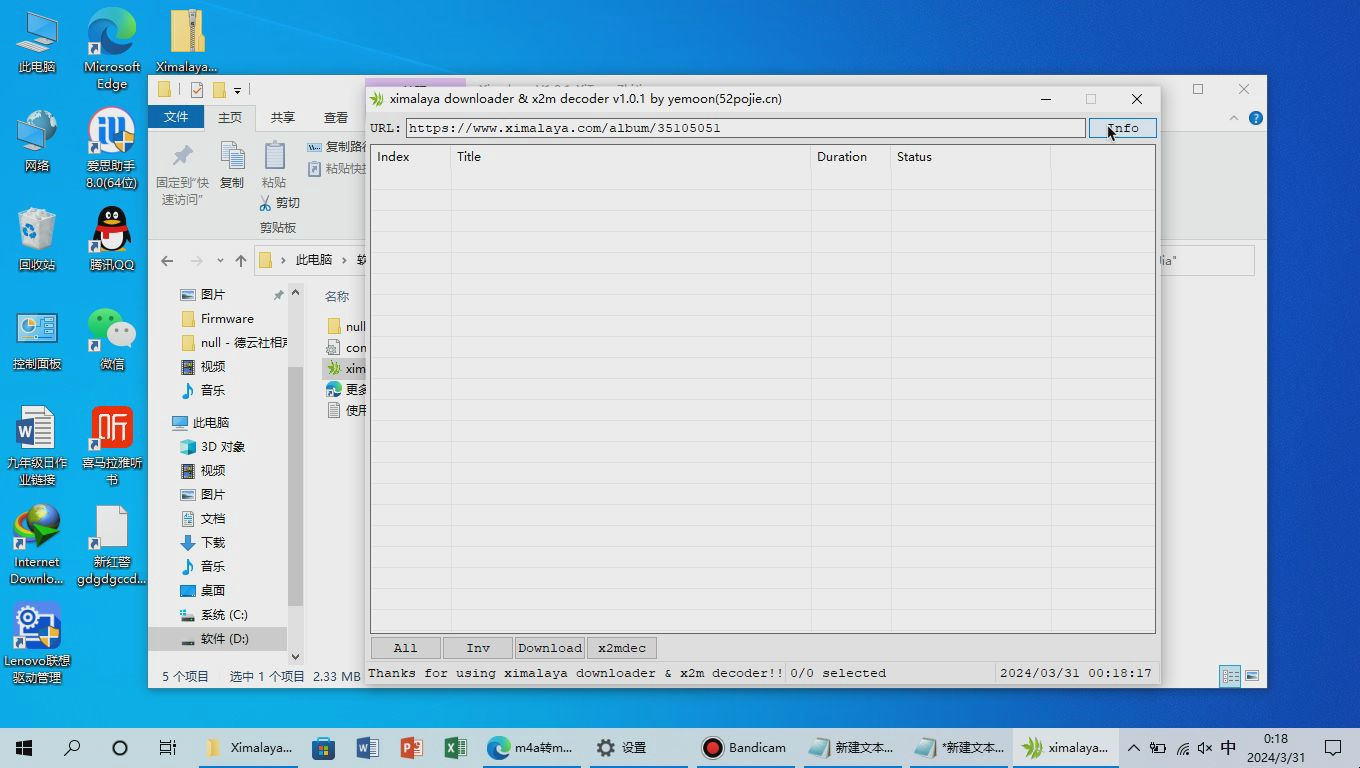
Task: Switch to Bandicam taskbar window
Action: point(744,748)
